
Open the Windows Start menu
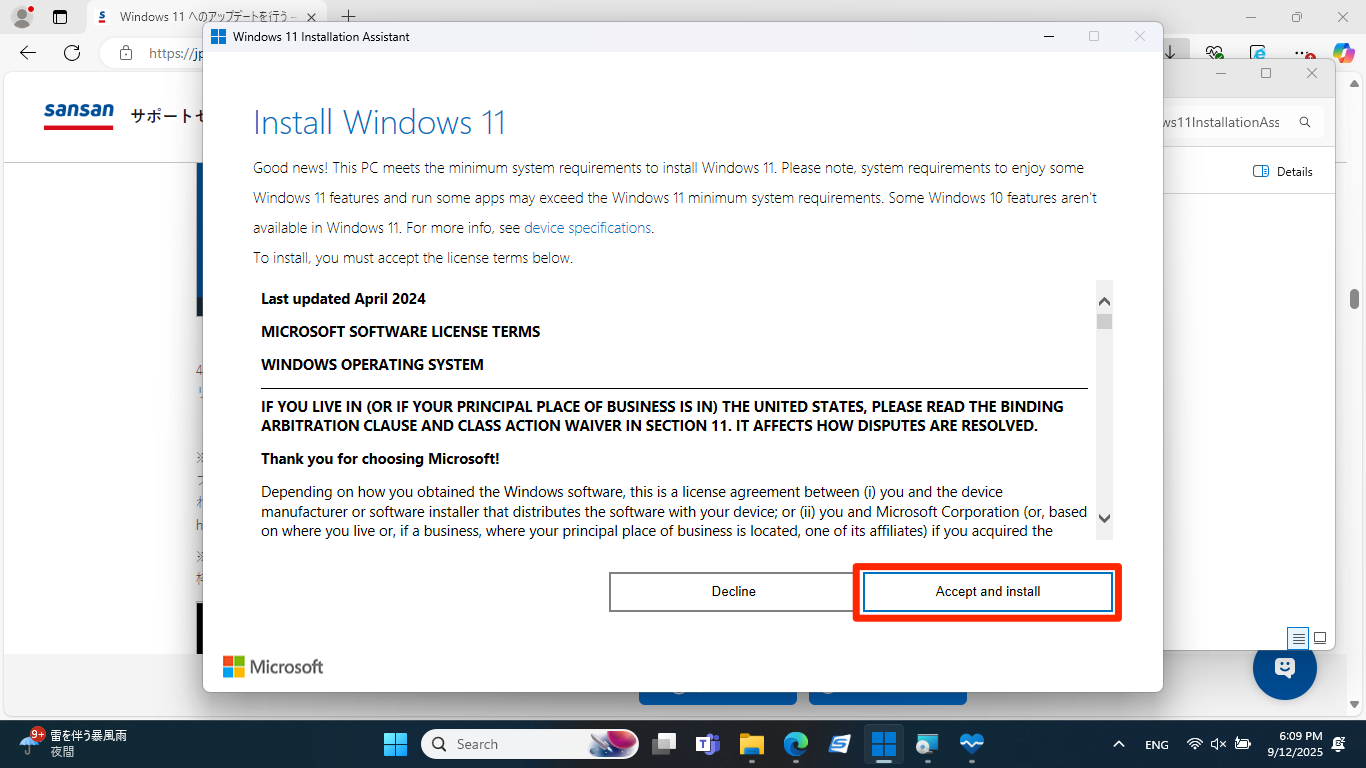coord(395,744)
